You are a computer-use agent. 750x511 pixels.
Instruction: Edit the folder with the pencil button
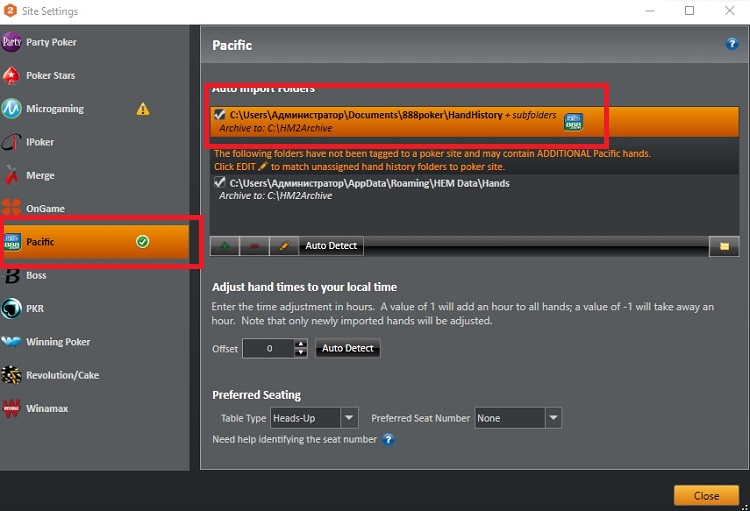coord(284,246)
